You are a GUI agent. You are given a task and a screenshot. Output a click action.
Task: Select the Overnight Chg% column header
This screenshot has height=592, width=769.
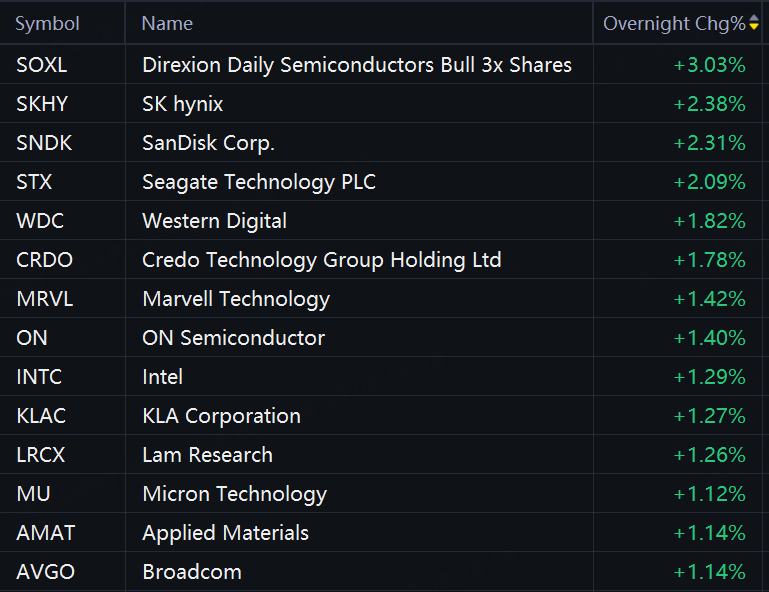click(674, 24)
